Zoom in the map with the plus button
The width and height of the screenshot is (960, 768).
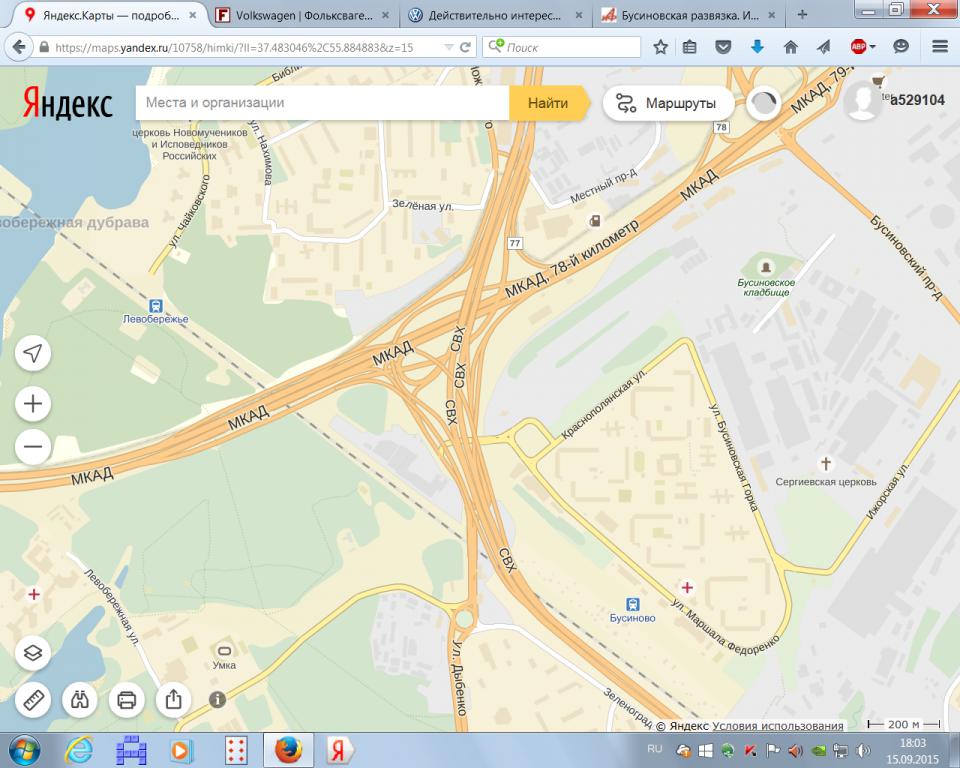(32, 404)
